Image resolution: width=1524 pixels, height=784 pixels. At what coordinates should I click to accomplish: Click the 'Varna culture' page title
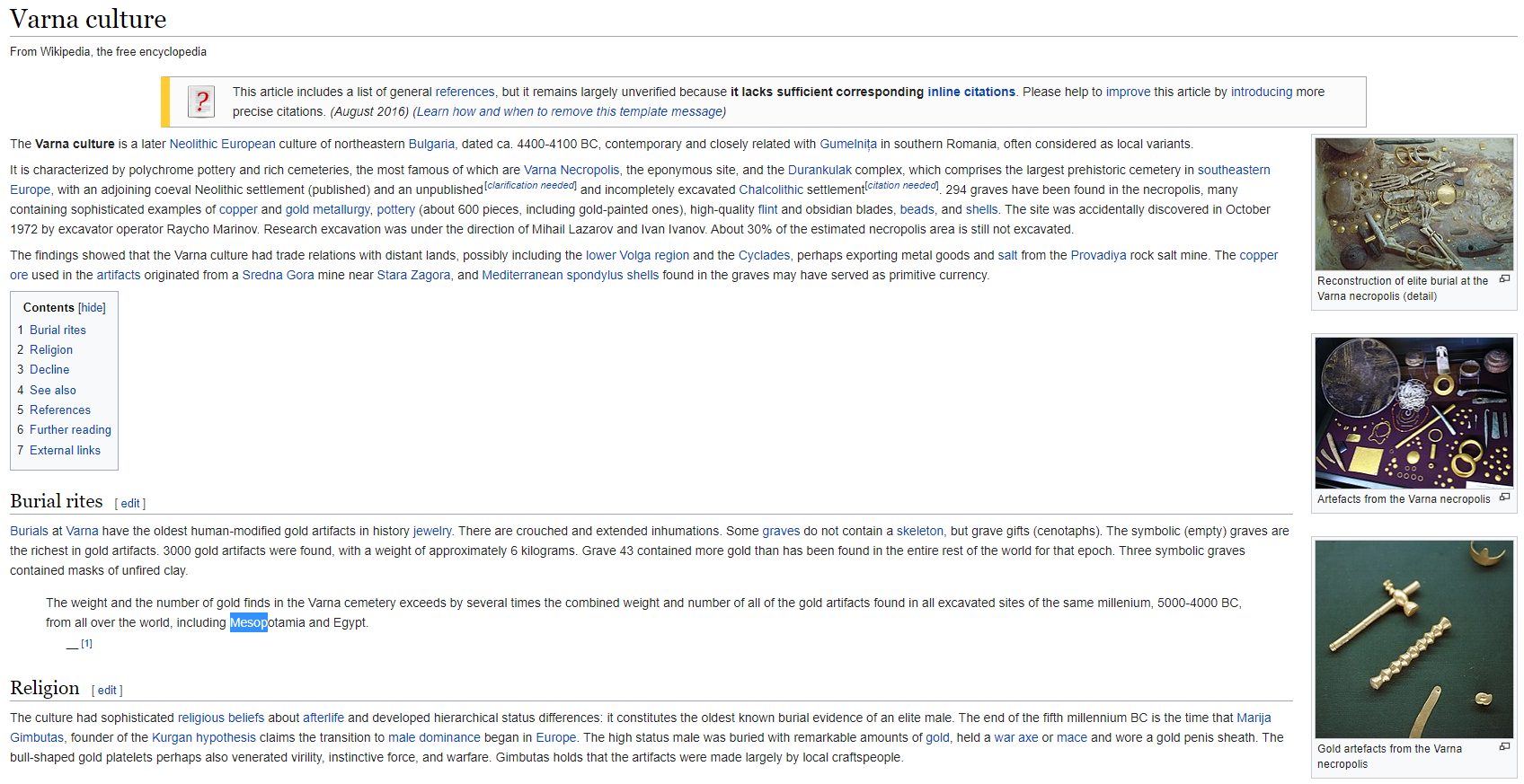[88, 19]
